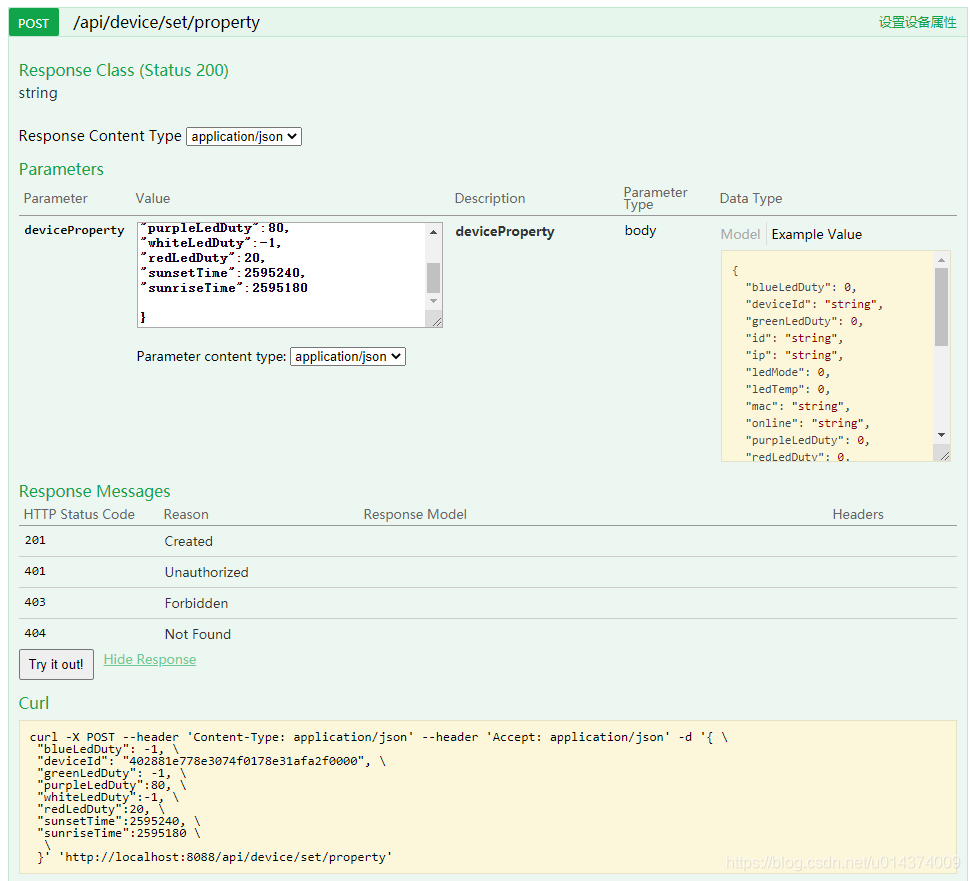Click the /api/device/set/property endpoint path

point(166,22)
